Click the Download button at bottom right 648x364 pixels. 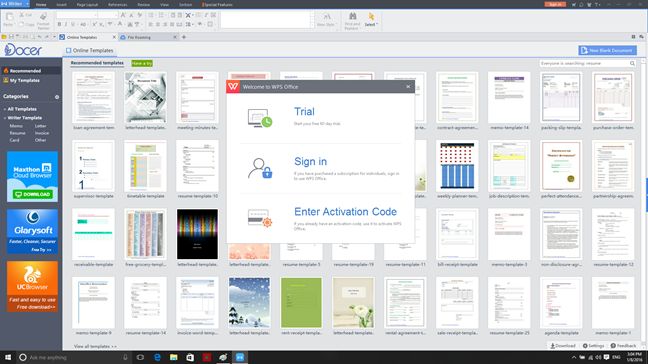(563, 346)
